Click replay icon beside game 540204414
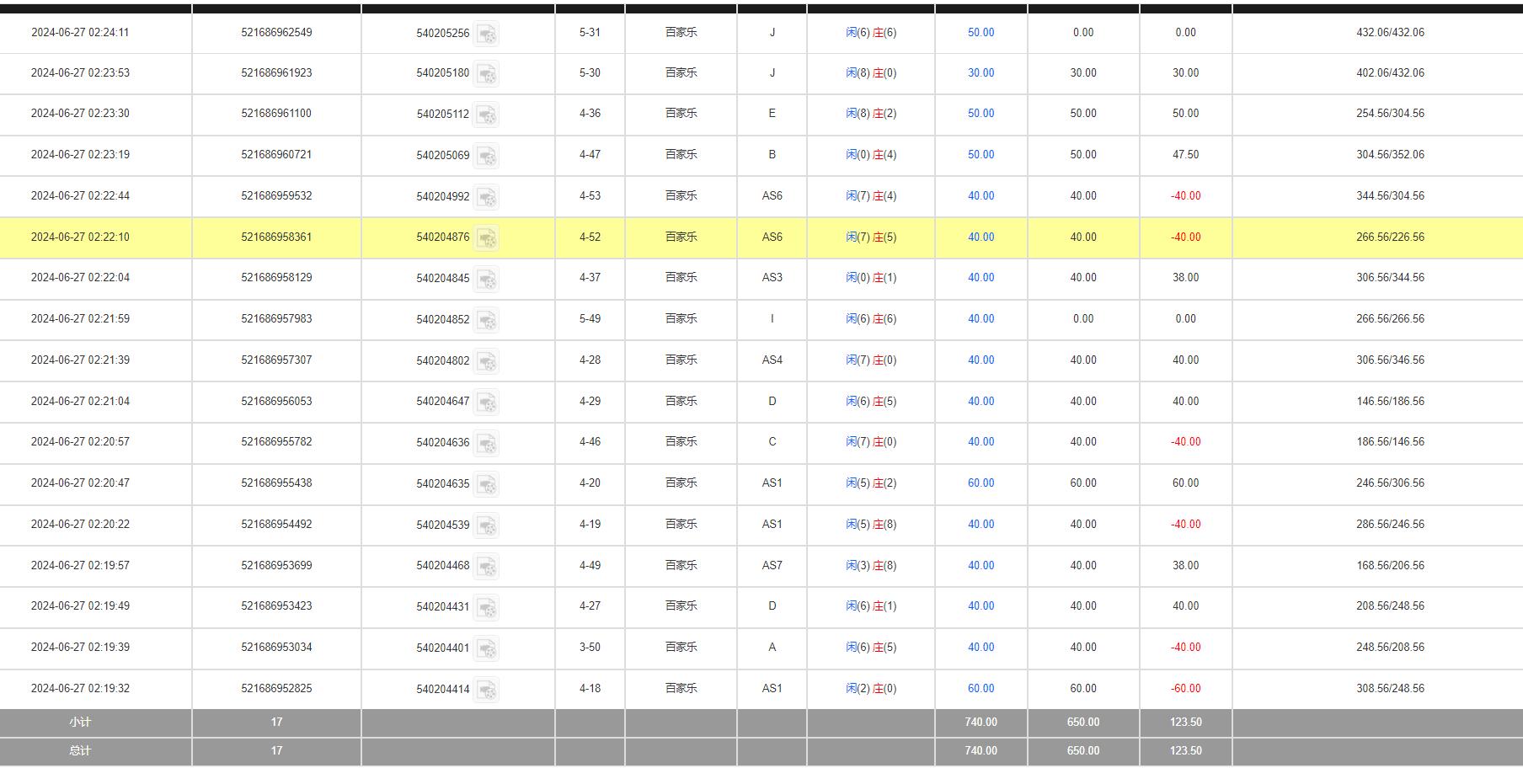The image size is (1523, 784). pyautogui.click(x=486, y=690)
